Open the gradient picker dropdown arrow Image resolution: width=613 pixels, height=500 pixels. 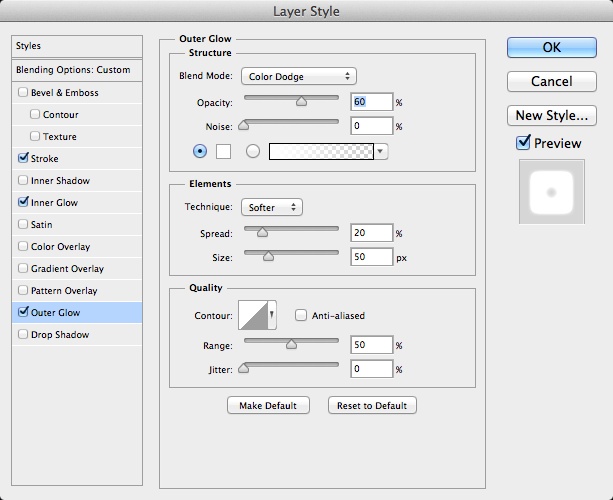(x=381, y=152)
